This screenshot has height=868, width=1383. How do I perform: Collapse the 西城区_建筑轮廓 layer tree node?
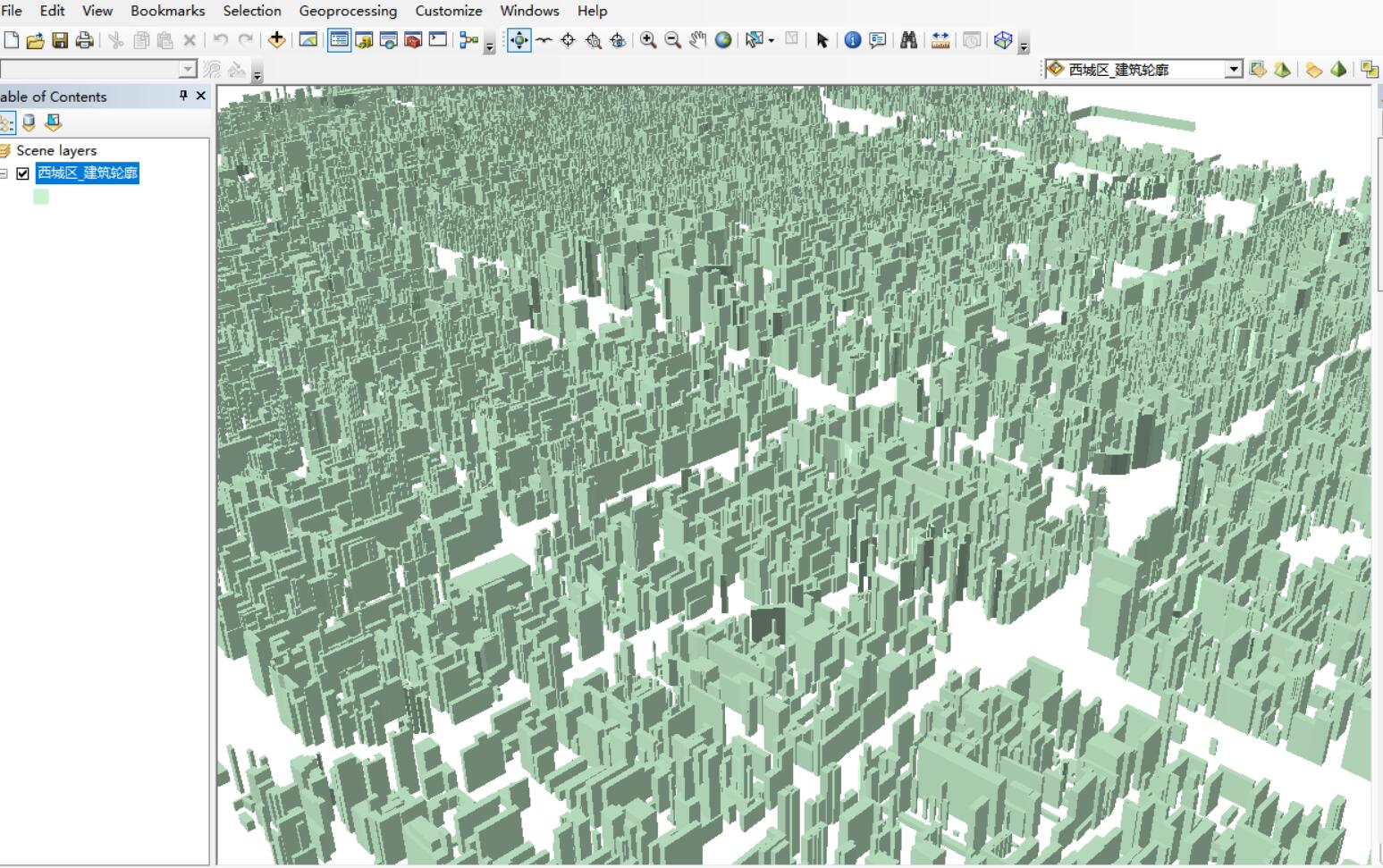(4, 173)
